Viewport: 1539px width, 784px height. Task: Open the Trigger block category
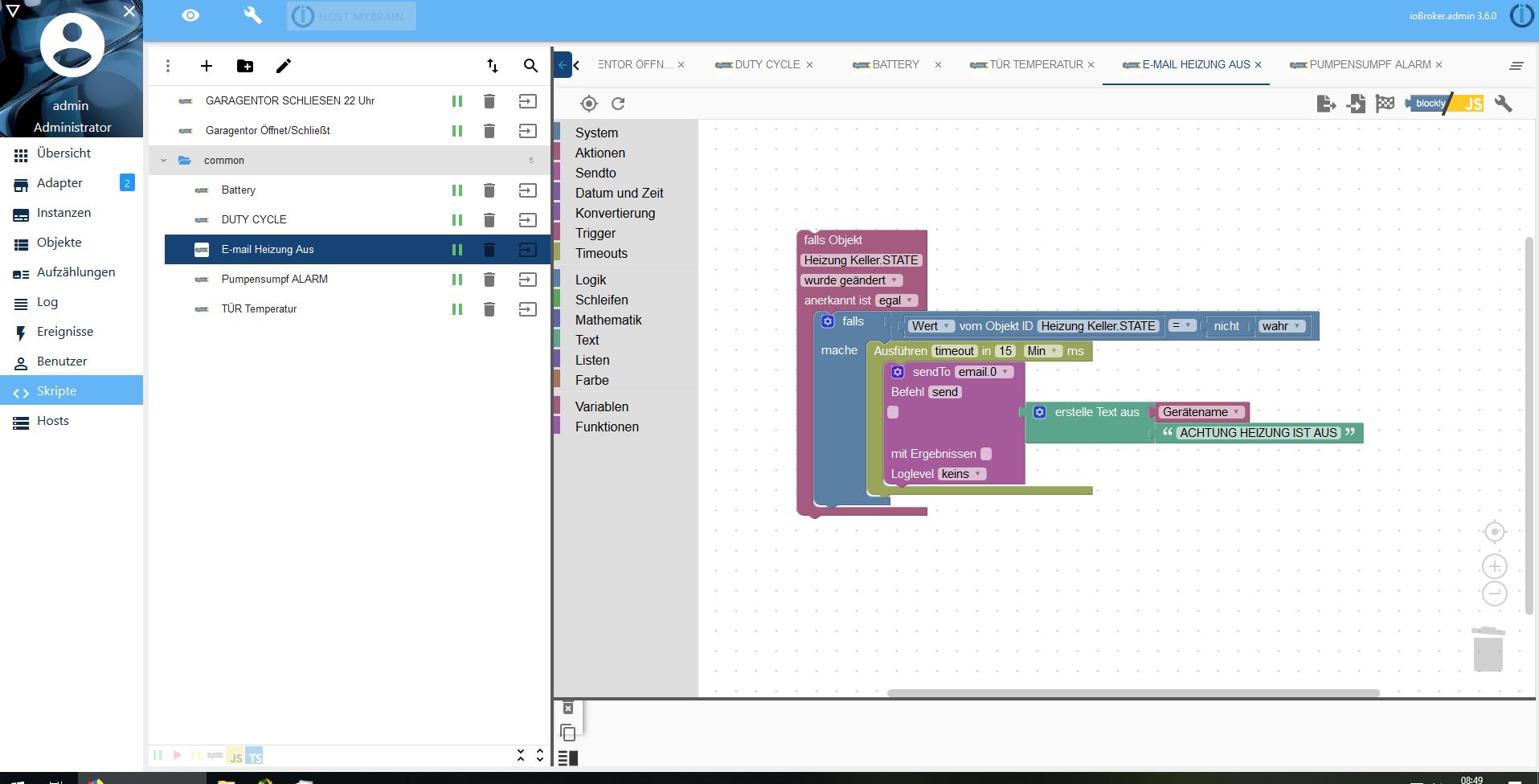click(x=595, y=233)
